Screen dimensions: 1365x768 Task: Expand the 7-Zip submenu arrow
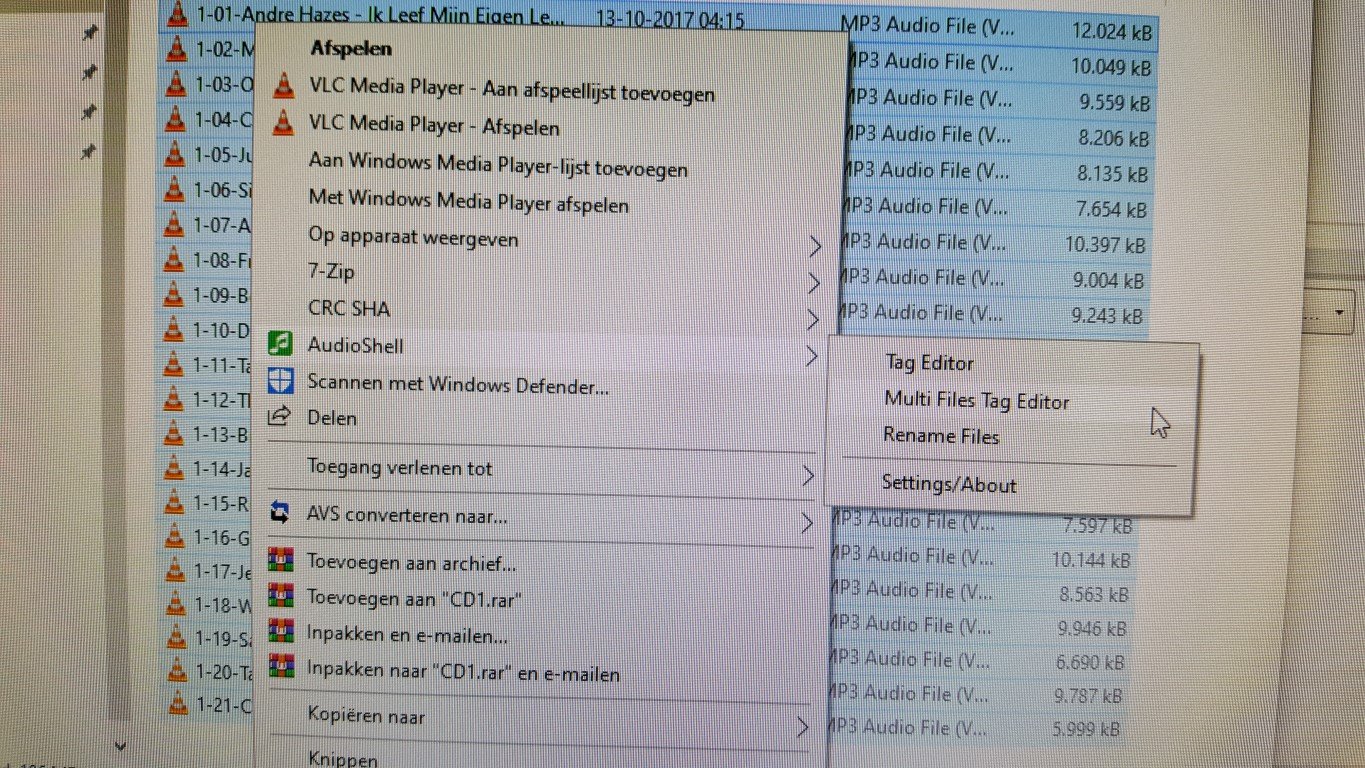(814, 283)
